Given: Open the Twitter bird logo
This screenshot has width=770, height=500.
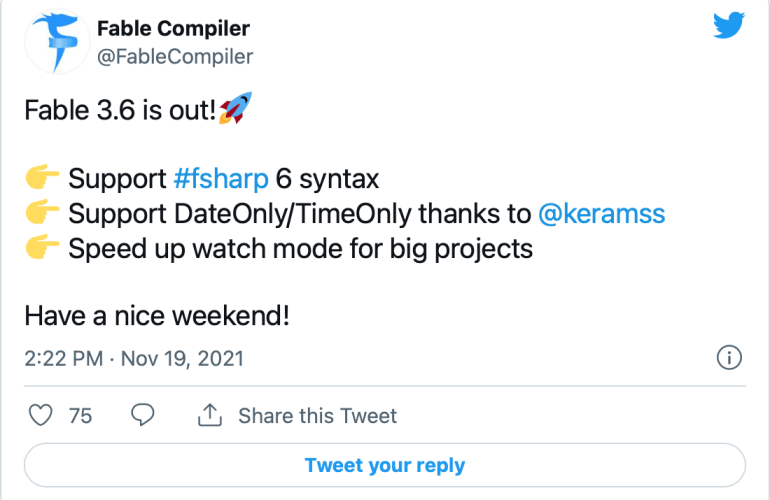Looking at the screenshot, I should click(729, 27).
